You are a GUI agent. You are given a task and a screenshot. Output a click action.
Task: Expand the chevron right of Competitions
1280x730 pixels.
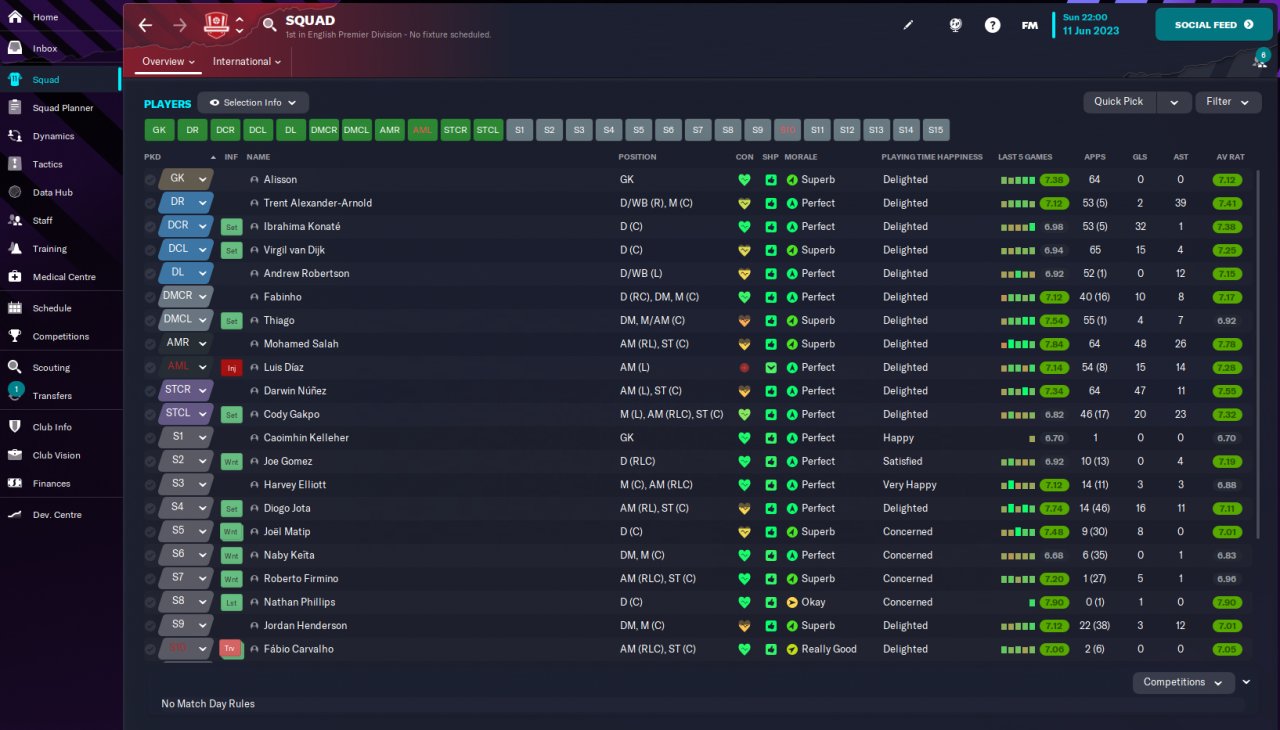[1246, 682]
